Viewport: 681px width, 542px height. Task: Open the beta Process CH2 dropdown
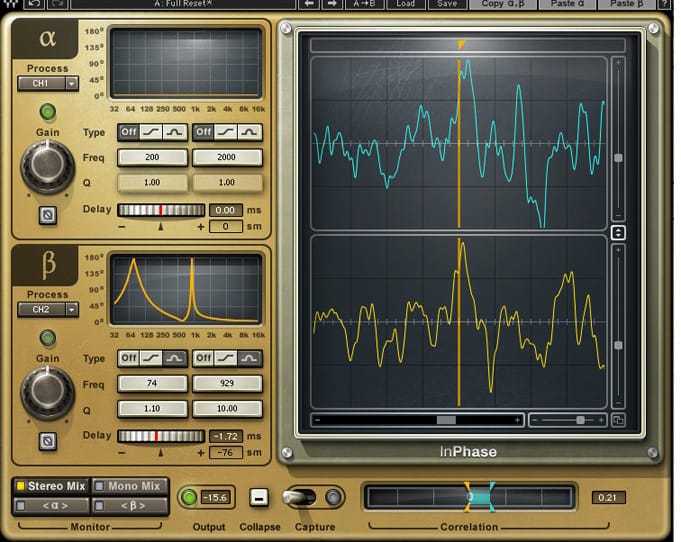click(x=48, y=310)
